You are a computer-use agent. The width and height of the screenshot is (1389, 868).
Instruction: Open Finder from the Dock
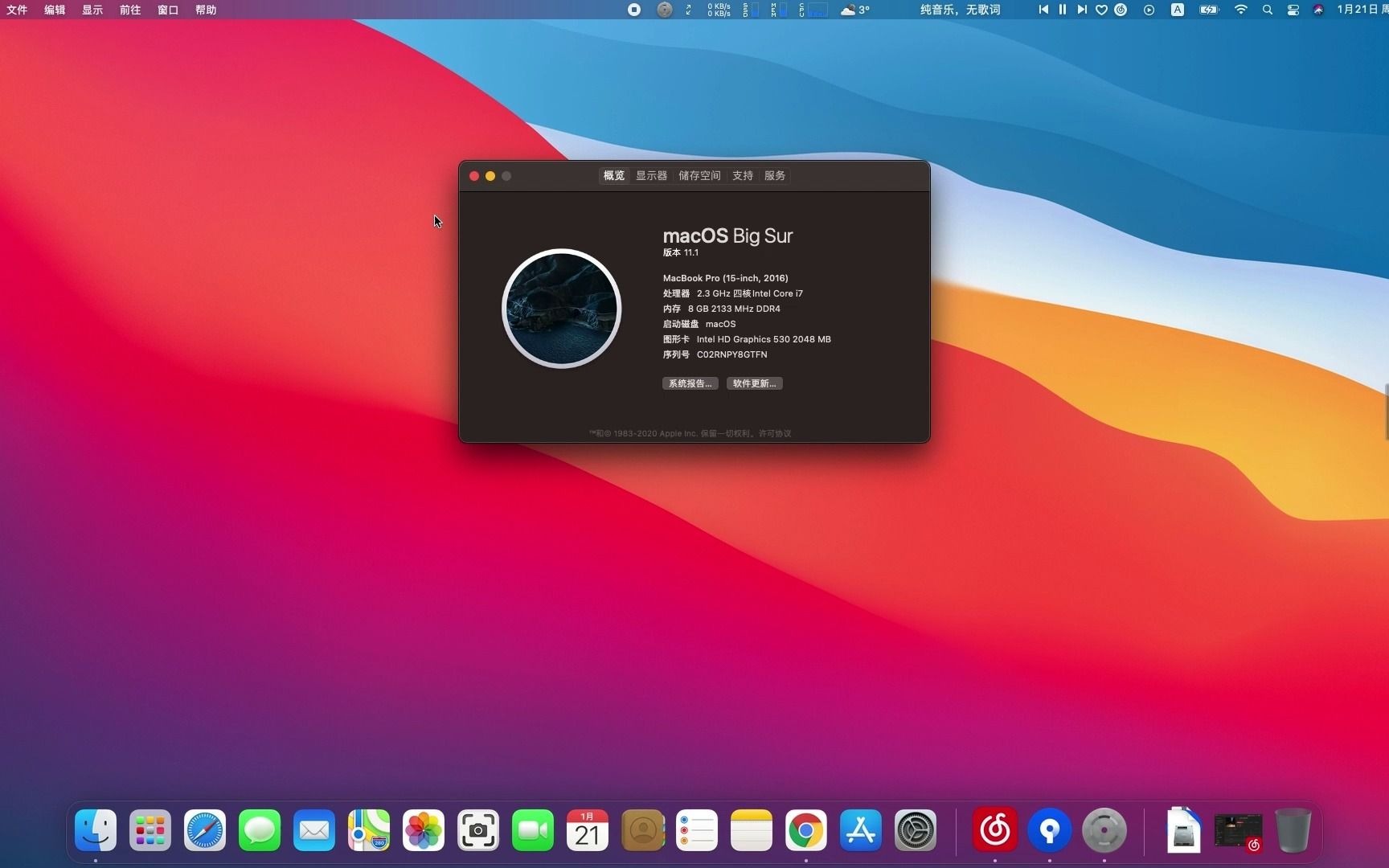click(x=96, y=830)
